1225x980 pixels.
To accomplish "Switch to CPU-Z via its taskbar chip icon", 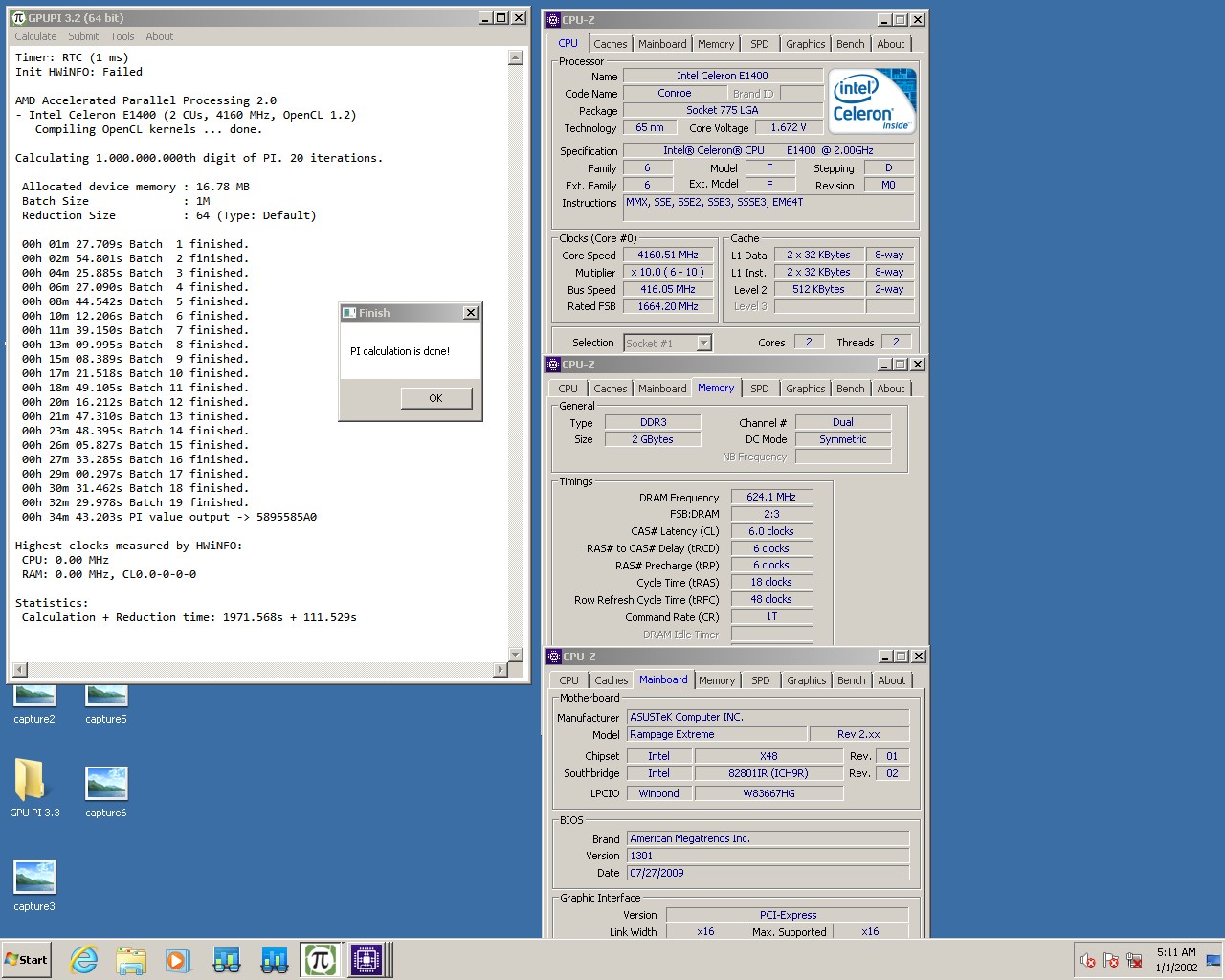I will [x=367, y=960].
